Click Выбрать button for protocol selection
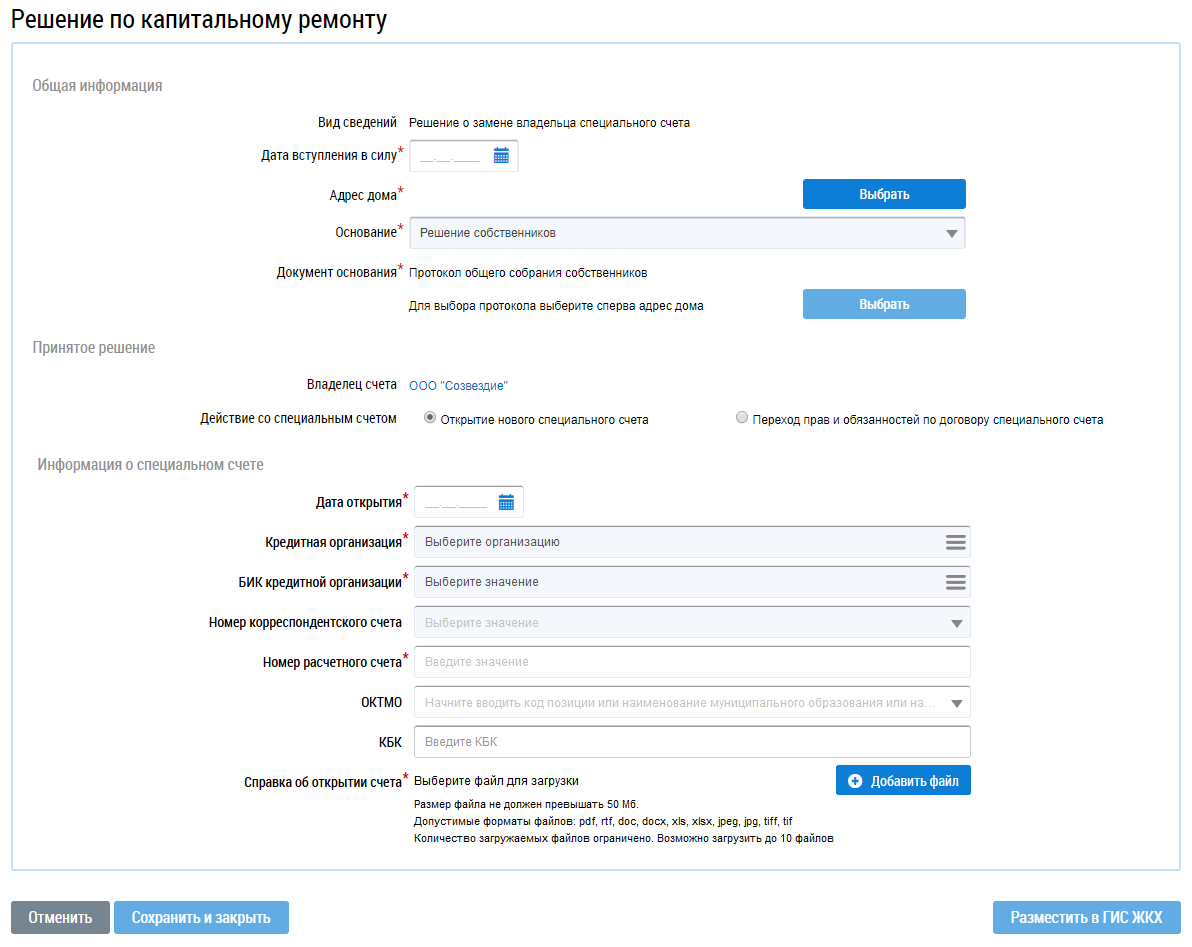 pyautogui.click(x=884, y=304)
